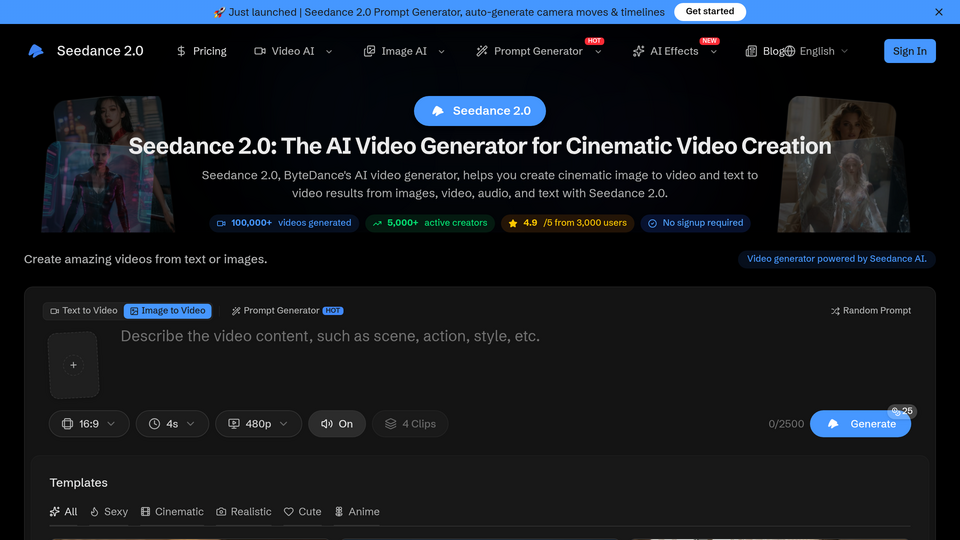
Task: Click the Seedance 2.0 logo icon in header
Action: [x=36, y=51]
